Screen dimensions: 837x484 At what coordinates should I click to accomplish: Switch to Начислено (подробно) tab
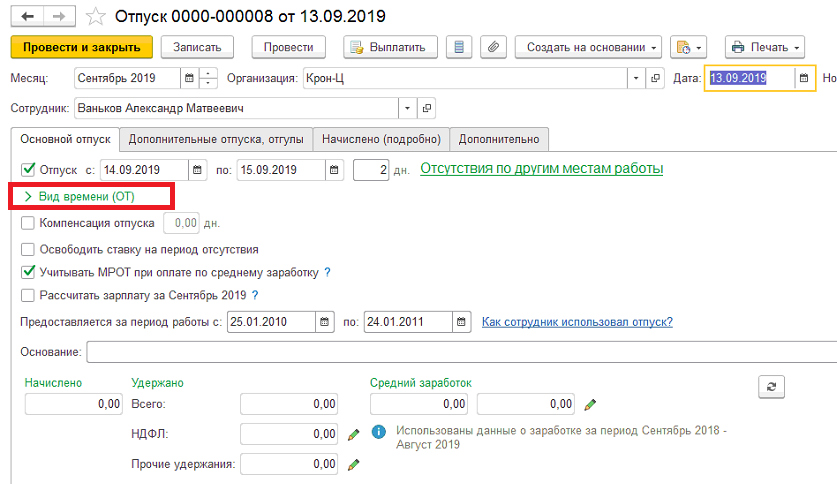coord(381,139)
